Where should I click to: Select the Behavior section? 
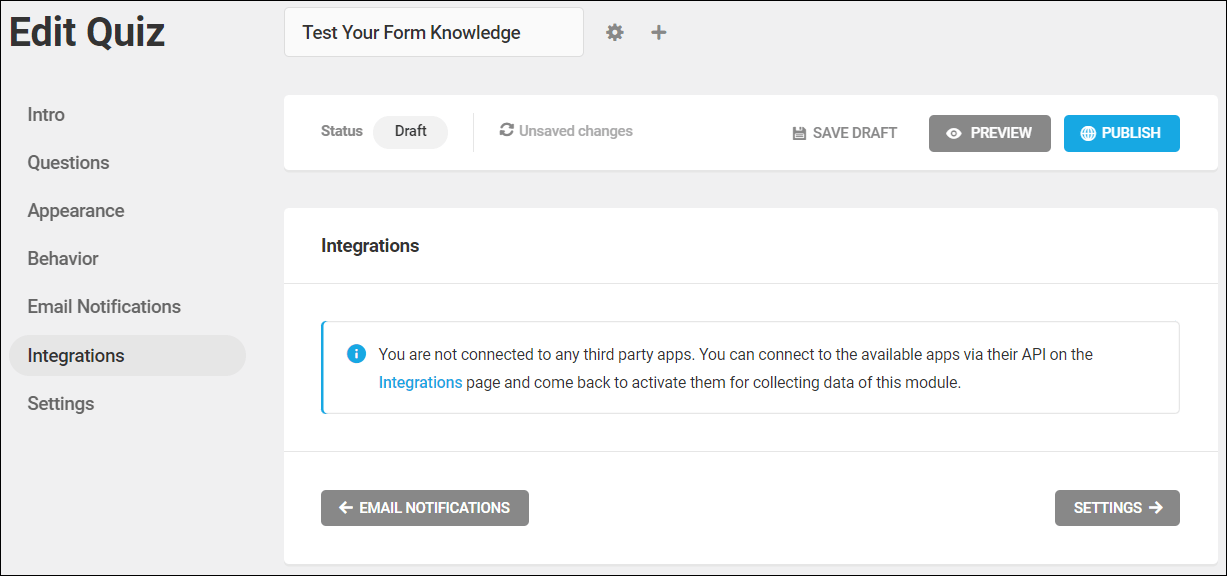pos(63,259)
